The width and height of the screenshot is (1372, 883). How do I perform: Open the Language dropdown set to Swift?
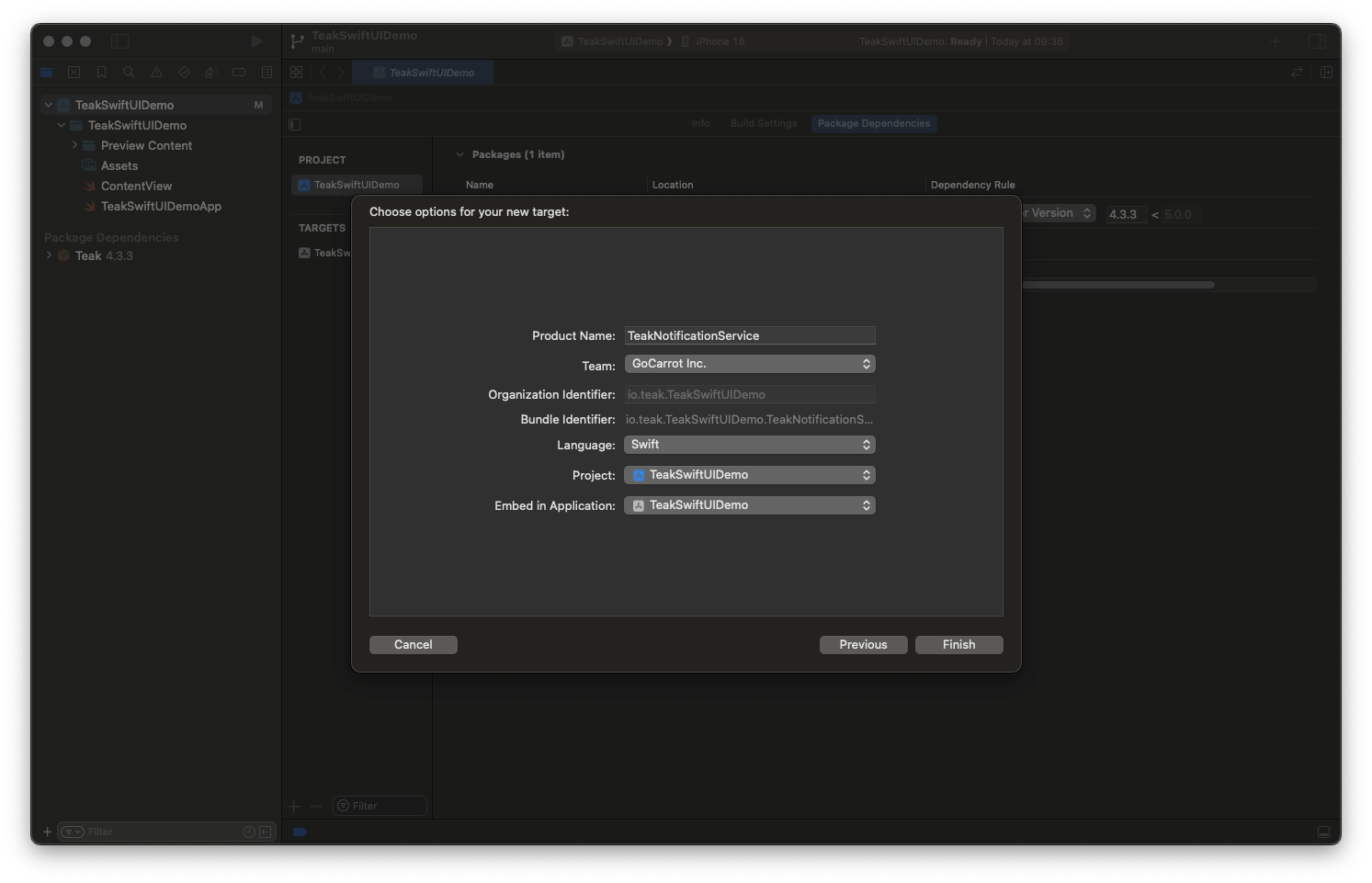click(750, 445)
